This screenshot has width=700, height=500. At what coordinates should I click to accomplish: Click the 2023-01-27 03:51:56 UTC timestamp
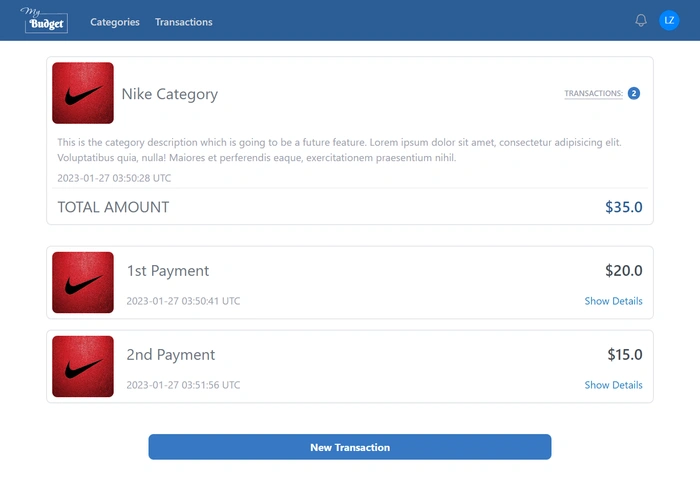coord(183,385)
